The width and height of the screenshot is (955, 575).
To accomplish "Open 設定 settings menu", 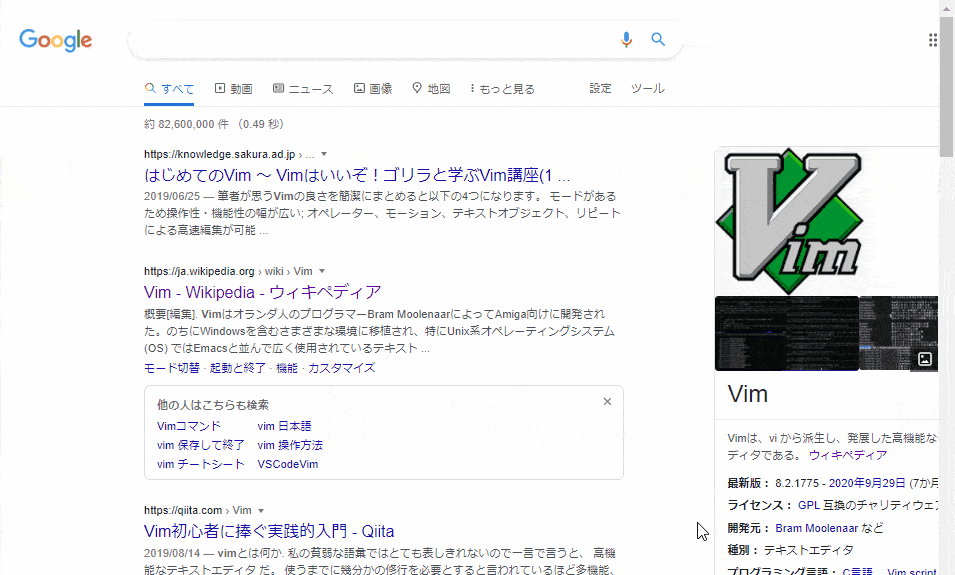I will pyautogui.click(x=600, y=88).
